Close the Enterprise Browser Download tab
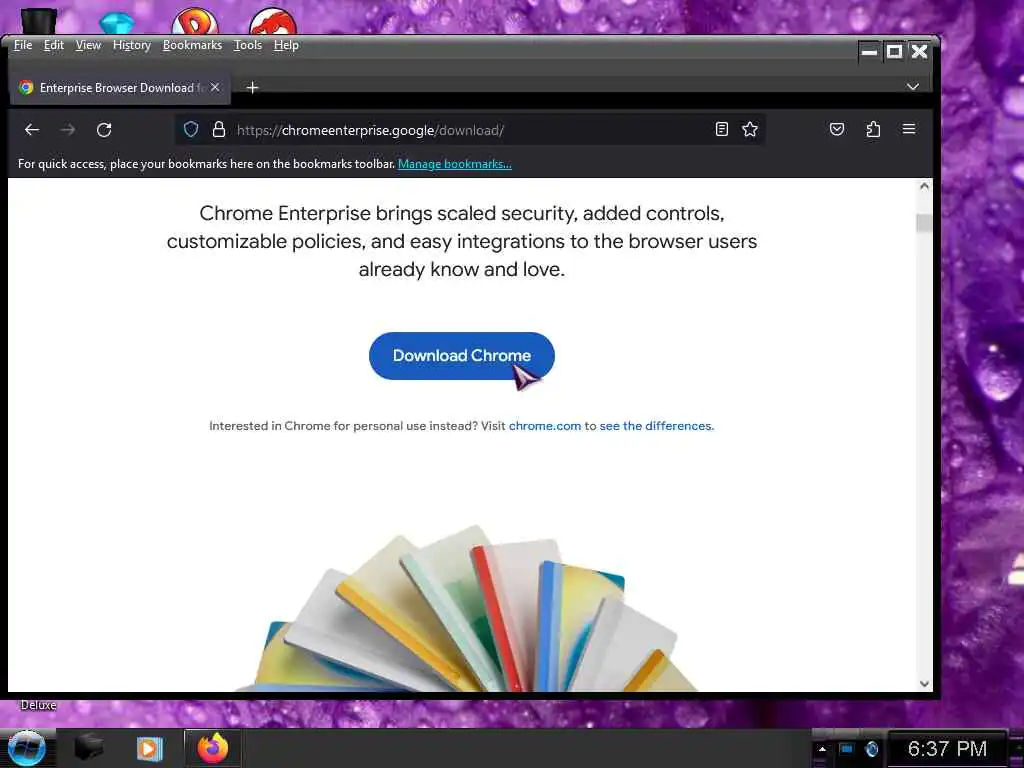This screenshot has height=768, width=1024. pyautogui.click(x=215, y=87)
